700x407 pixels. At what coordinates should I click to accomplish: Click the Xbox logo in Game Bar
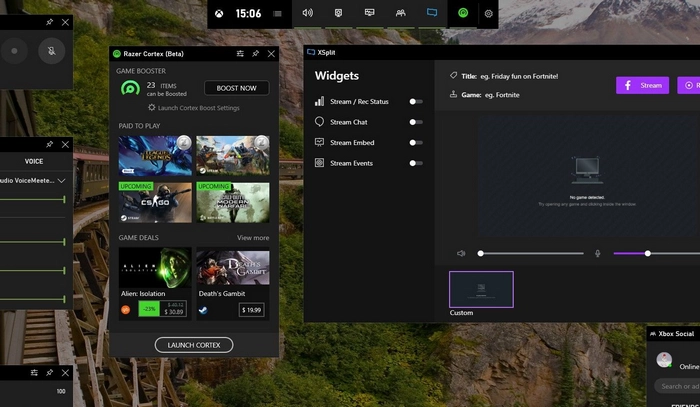coord(219,13)
